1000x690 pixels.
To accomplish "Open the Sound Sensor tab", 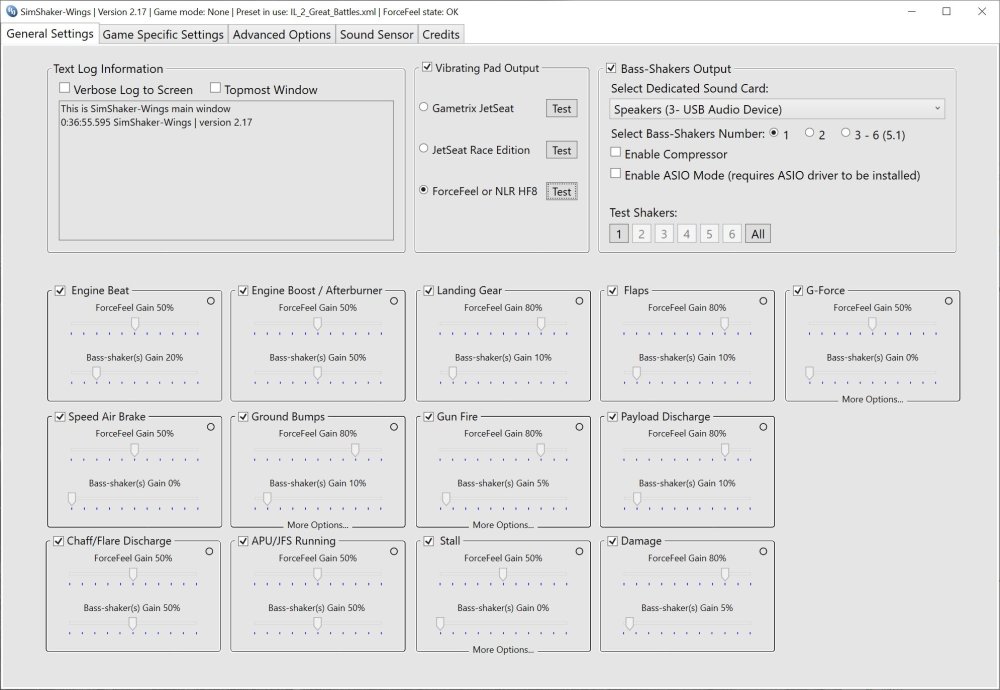I will click(x=376, y=34).
